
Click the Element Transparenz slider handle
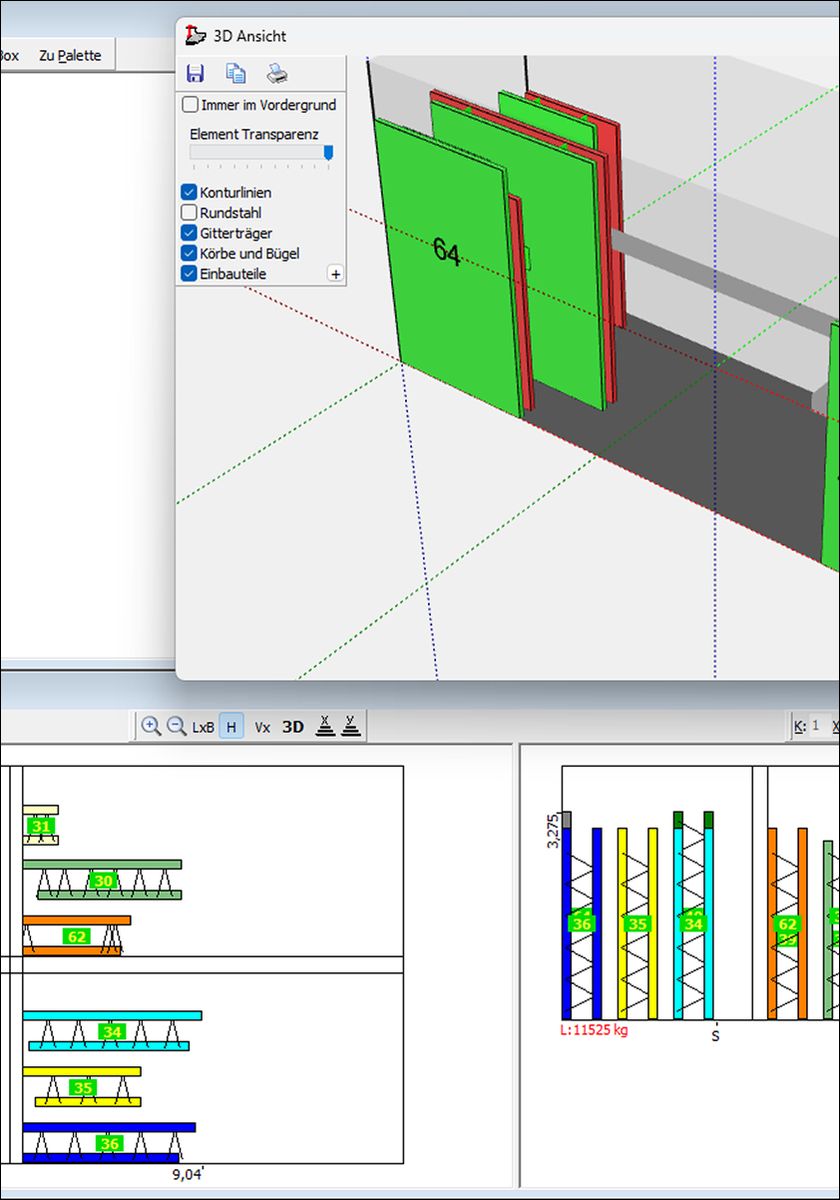click(328, 153)
